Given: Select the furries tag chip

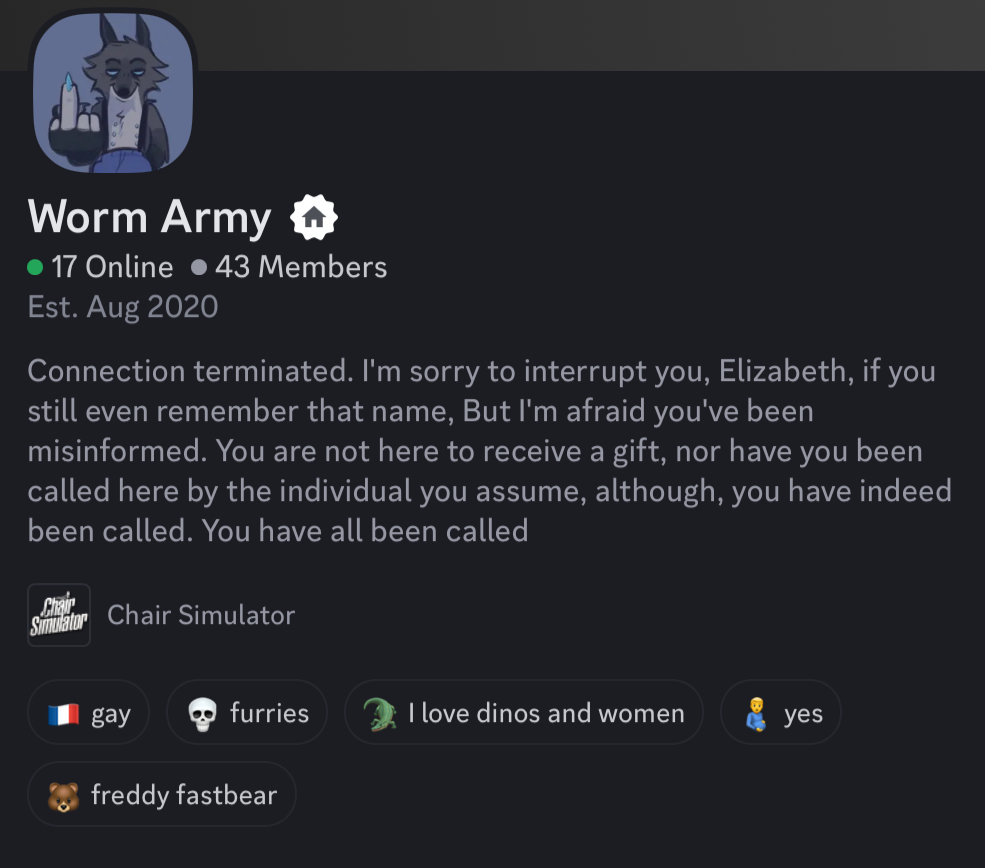Looking at the screenshot, I should 269,713.
